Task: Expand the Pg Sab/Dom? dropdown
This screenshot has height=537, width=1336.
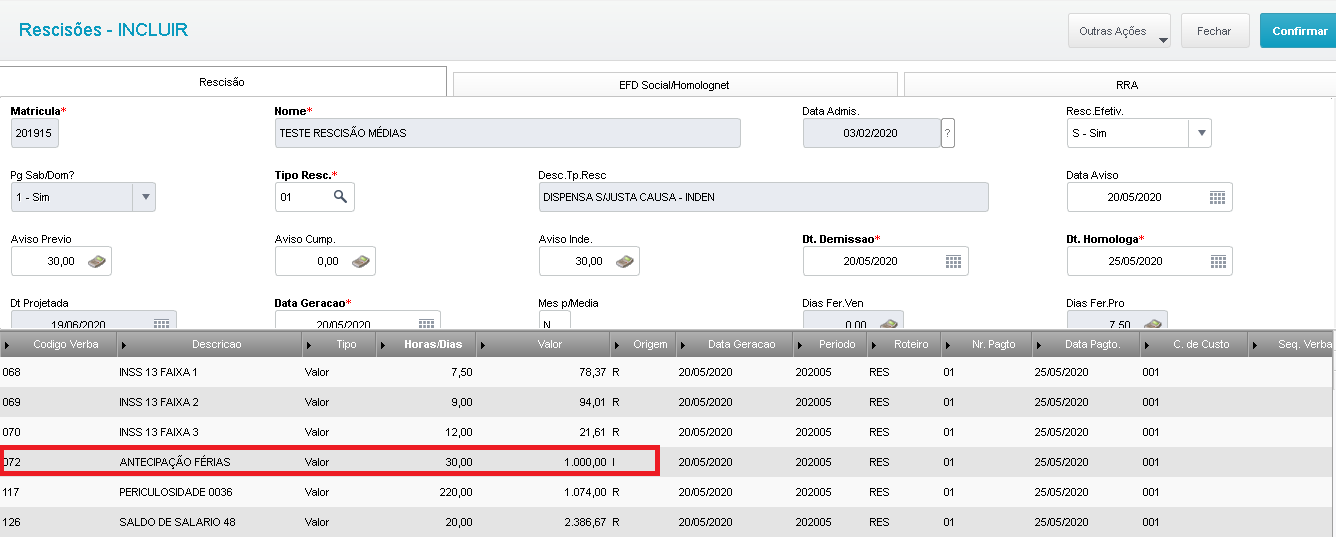Action: [x=144, y=197]
